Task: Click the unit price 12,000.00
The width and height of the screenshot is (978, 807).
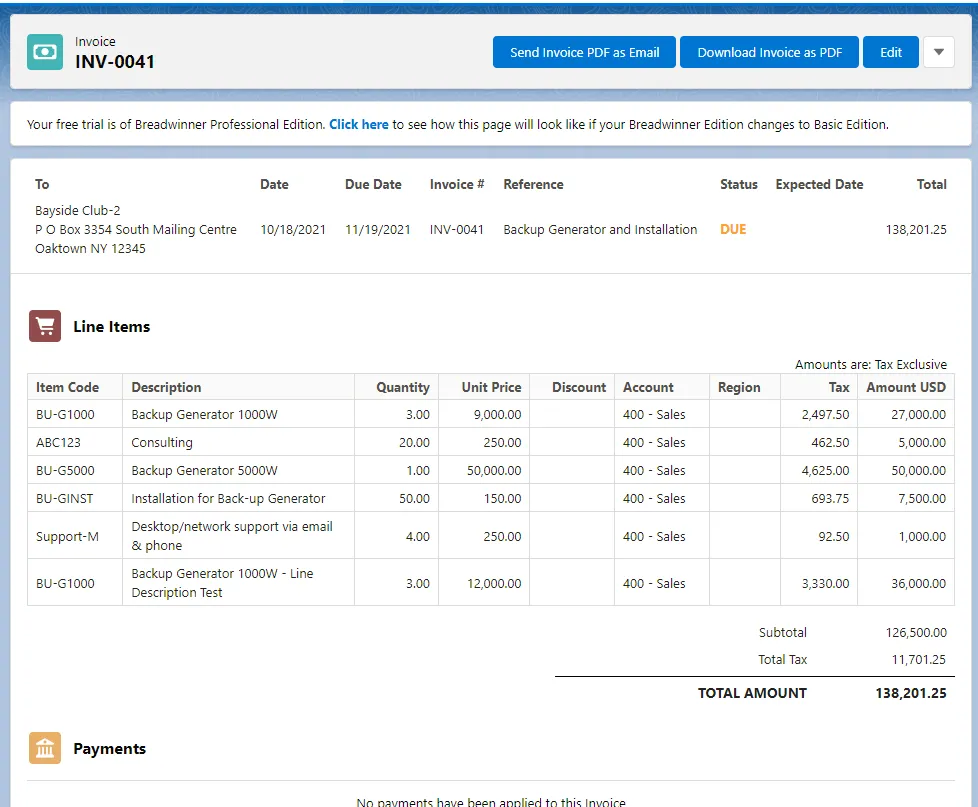Action: click(x=494, y=584)
